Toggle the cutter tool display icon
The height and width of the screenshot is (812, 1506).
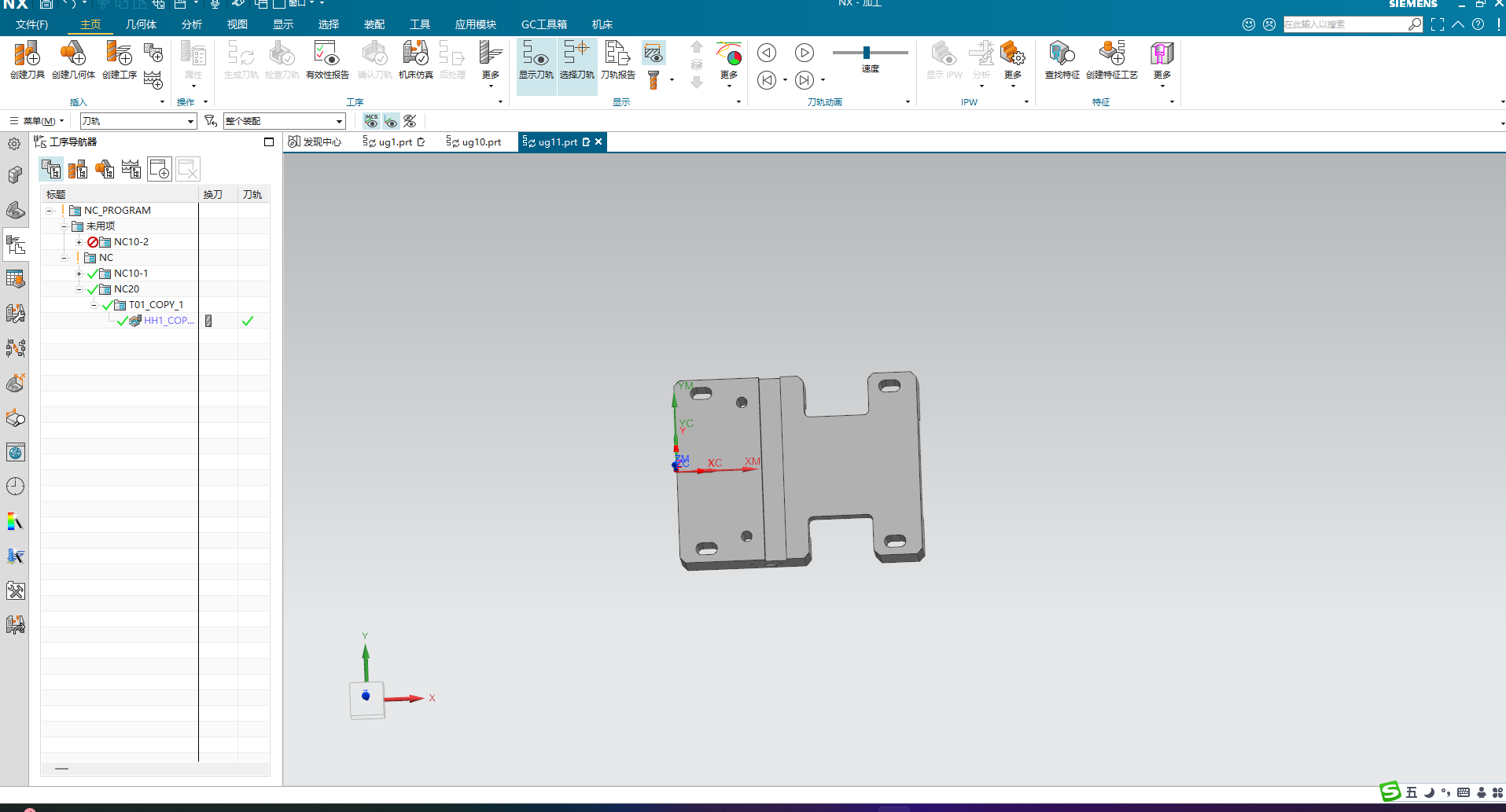[654, 80]
